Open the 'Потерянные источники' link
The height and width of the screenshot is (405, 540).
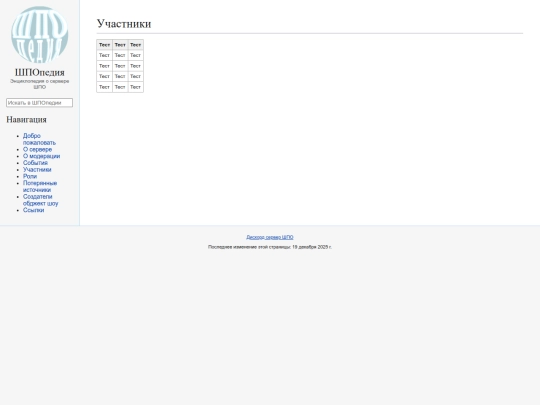pyautogui.click(x=40, y=186)
